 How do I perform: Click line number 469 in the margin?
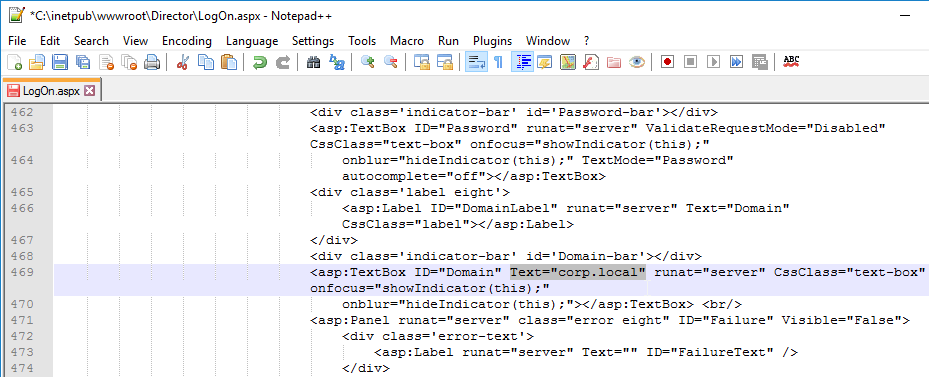click(x=24, y=273)
